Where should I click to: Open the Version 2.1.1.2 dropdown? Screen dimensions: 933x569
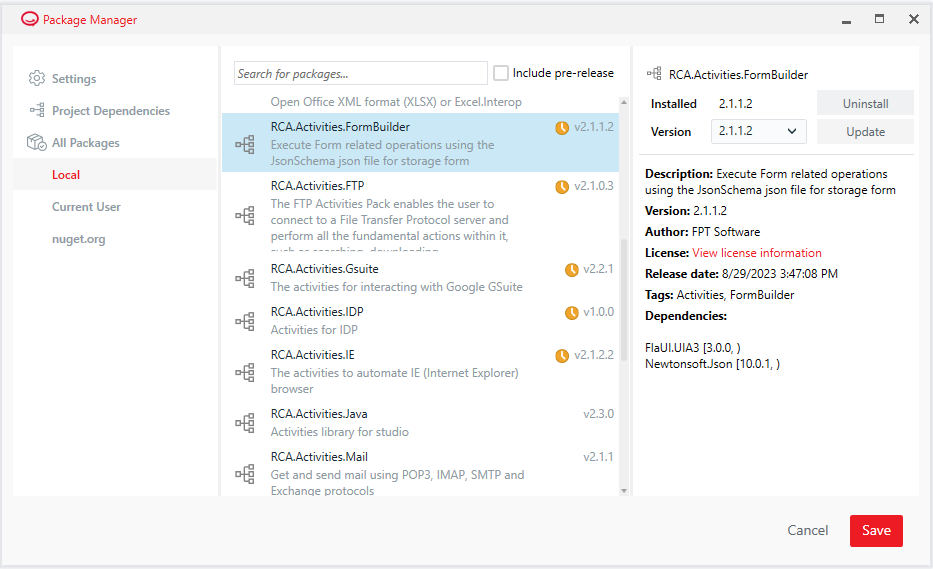759,132
